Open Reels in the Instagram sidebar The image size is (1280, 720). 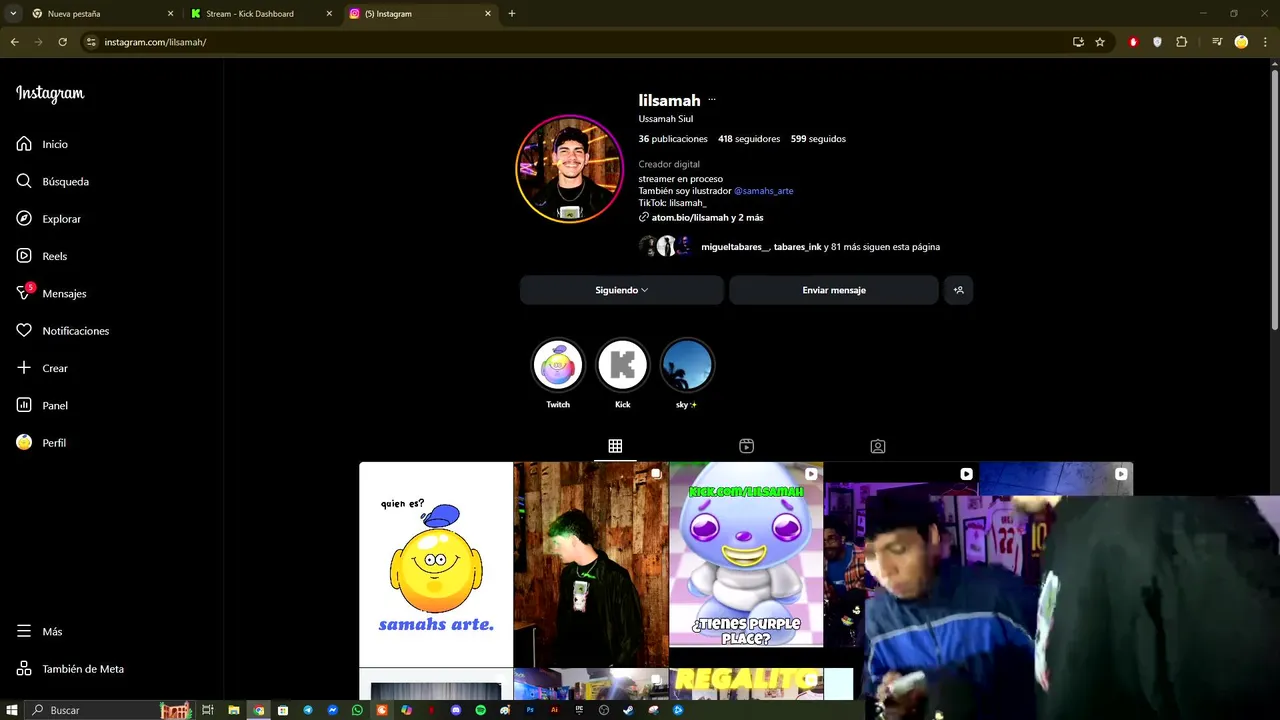tap(41, 256)
